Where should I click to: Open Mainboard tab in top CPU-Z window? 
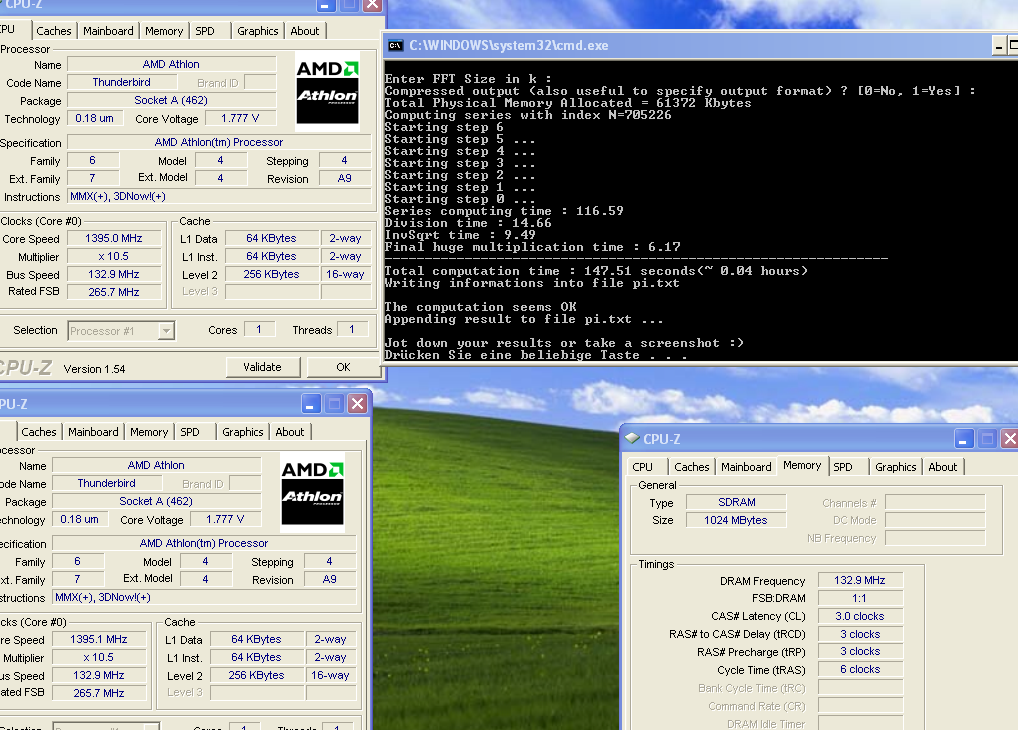click(x=108, y=31)
